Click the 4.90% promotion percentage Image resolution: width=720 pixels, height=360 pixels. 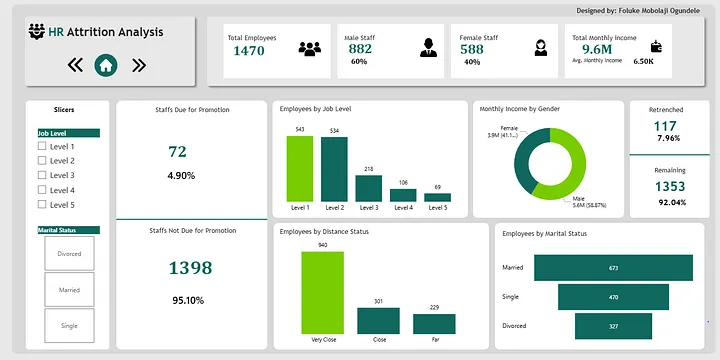(181, 175)
